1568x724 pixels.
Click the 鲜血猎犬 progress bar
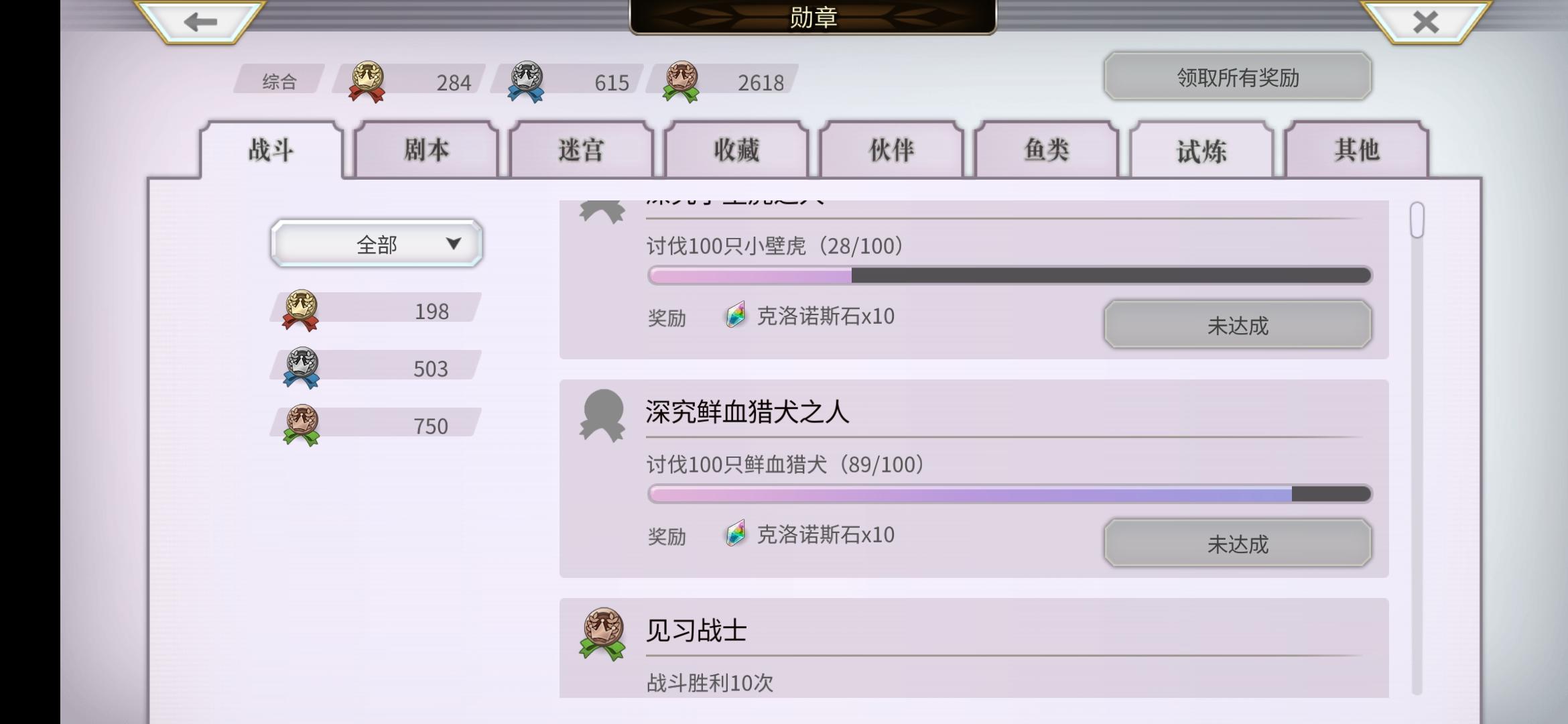click(1010, 494)
